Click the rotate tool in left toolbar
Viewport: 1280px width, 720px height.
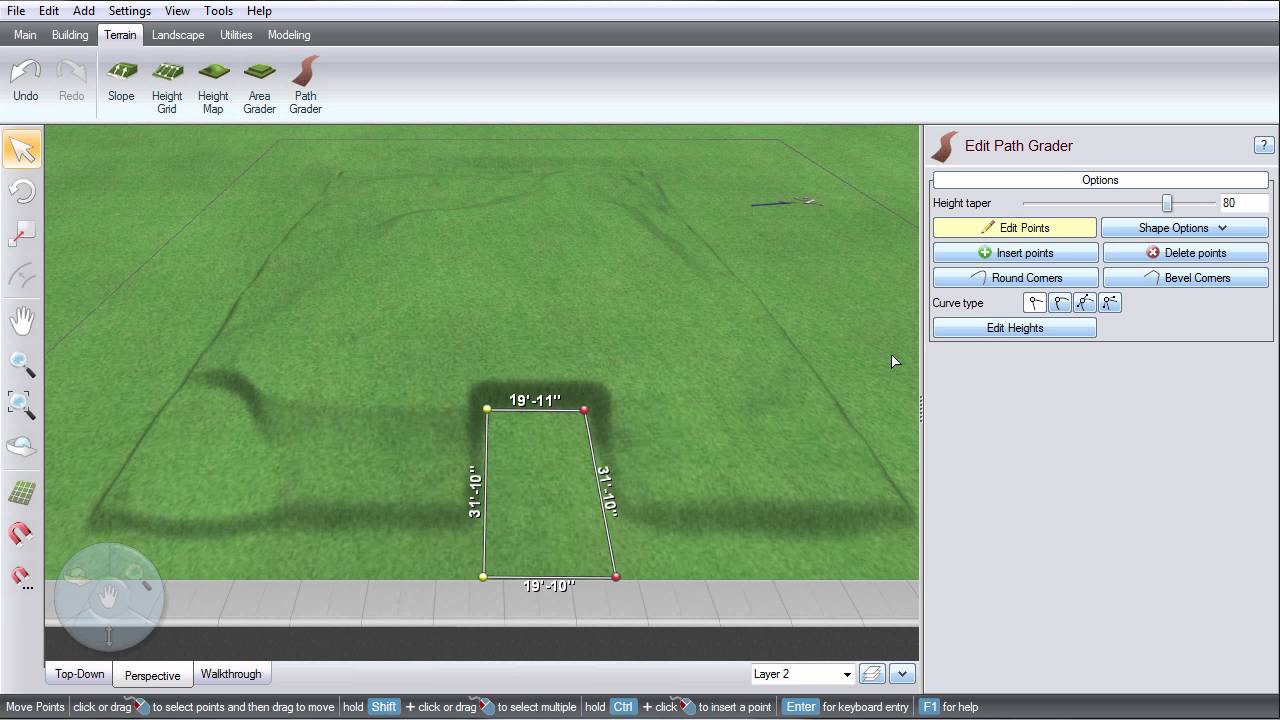pos(22,191)
